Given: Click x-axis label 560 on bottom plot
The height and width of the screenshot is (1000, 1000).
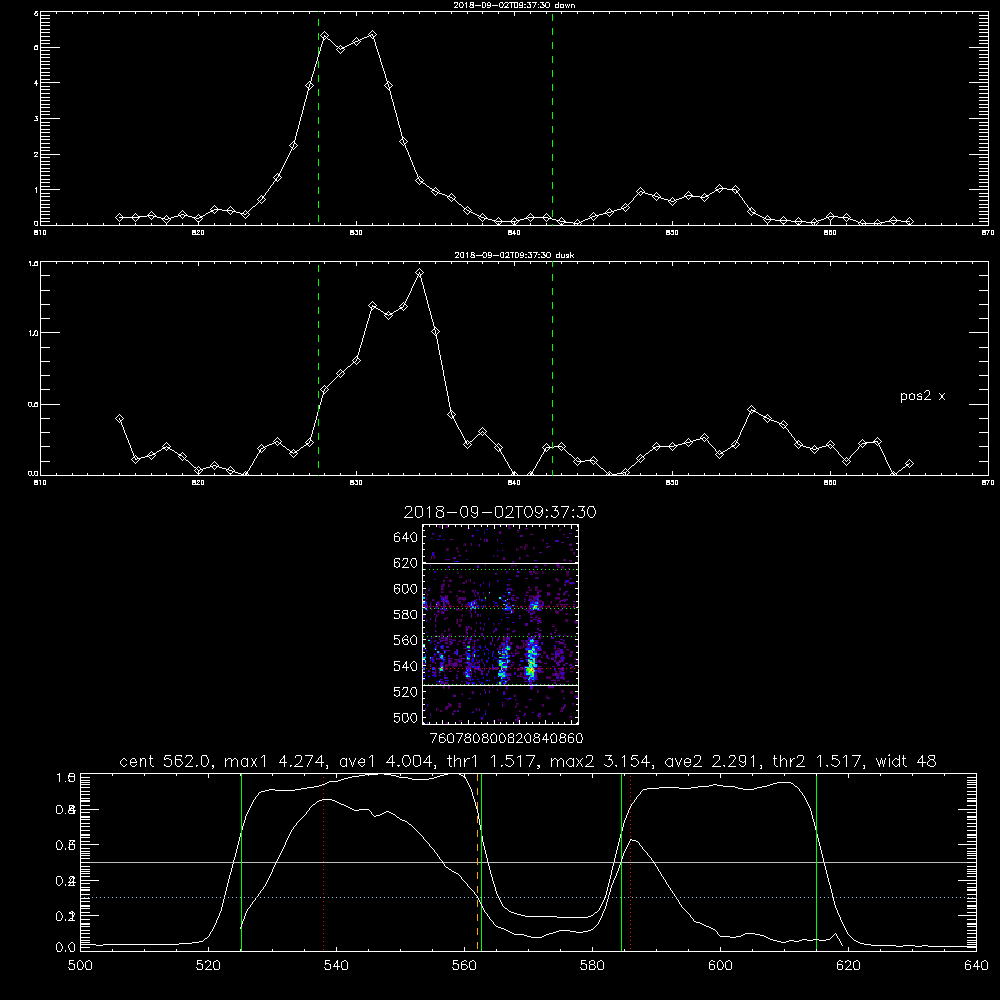Looking at the screenshot, I should (x=464, y=966).
